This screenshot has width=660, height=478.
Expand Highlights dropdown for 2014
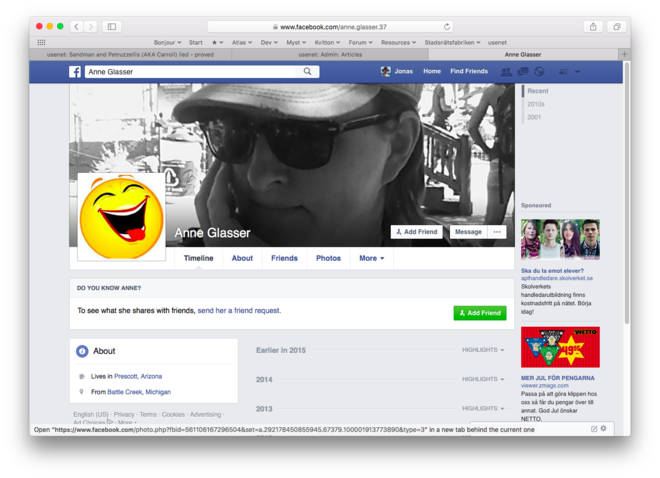[483, 380]
